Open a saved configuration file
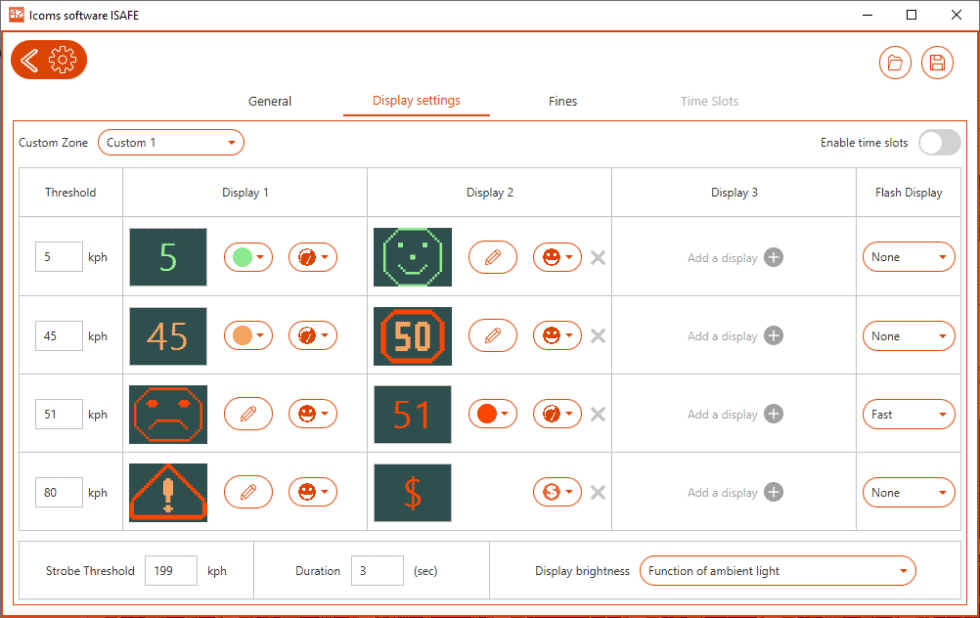Viewport: 980px width, 618px height. [x=895, y=62]
